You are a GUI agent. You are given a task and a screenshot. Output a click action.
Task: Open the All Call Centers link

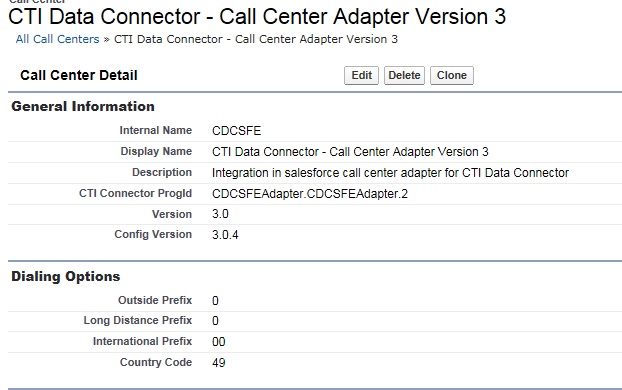(58, 39)
